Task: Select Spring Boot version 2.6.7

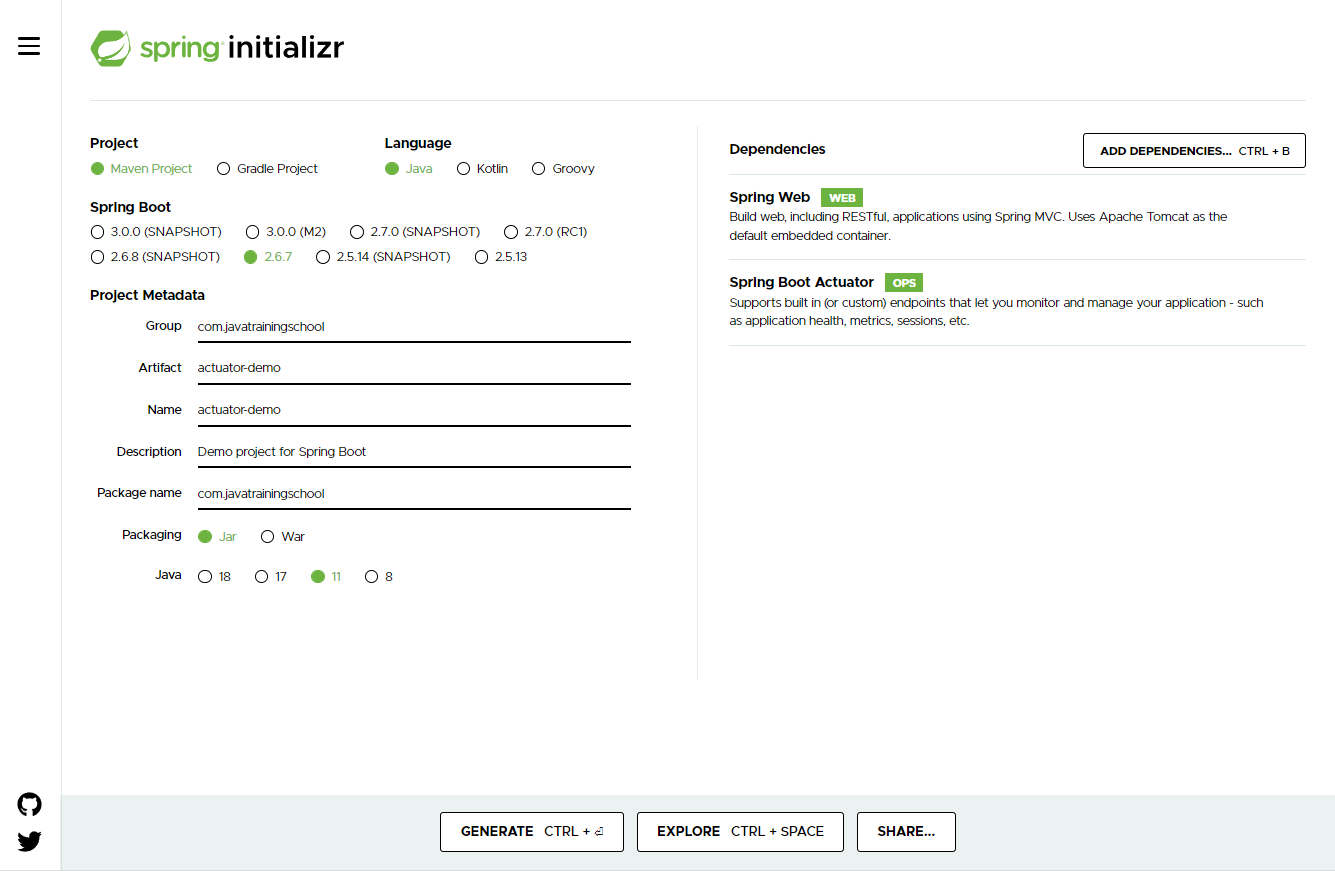Action: click(268, 257)
